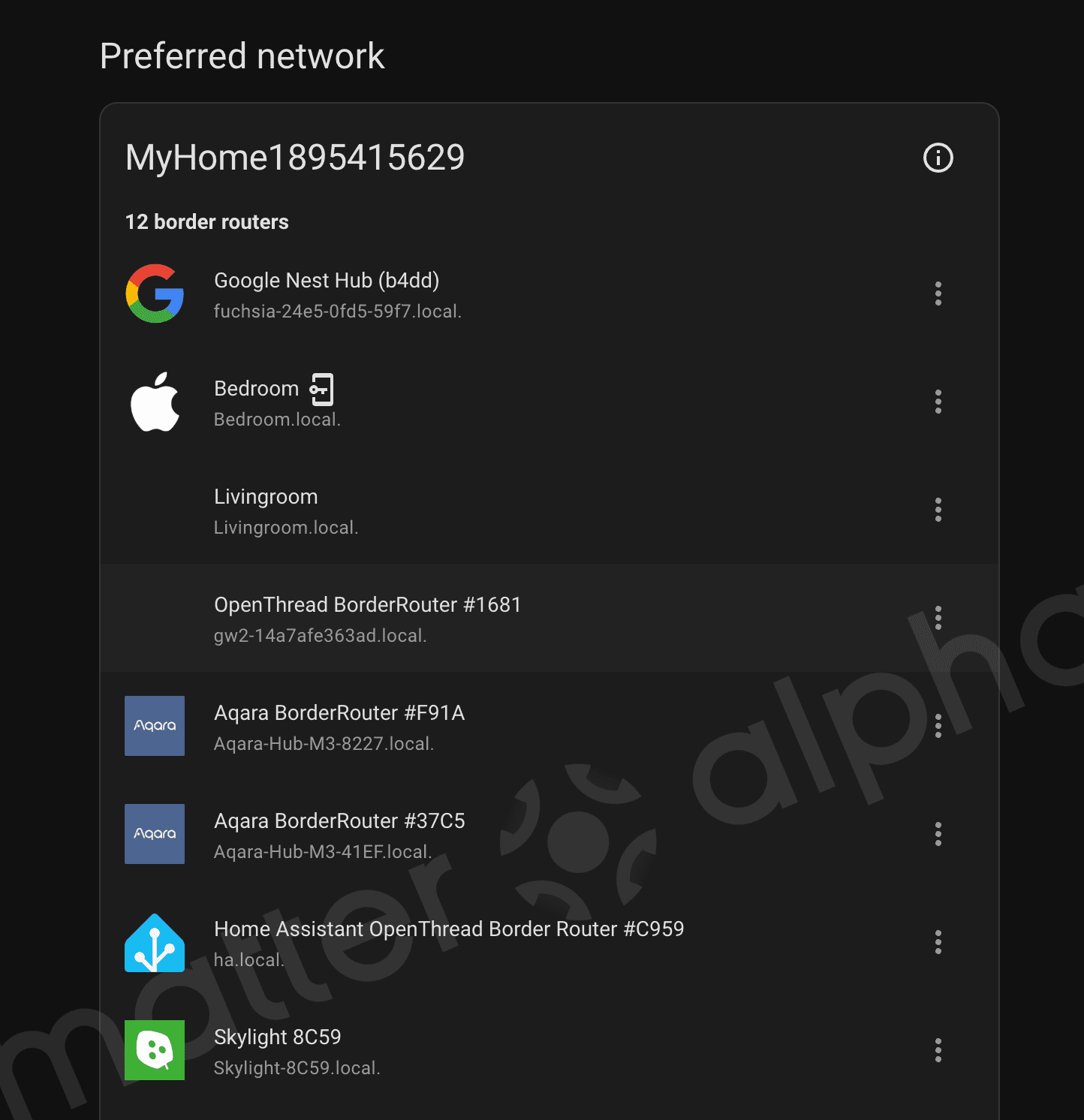Open menu for Aqara BorderRouter #37C5

pyautogui.click(x=938, y=834)
